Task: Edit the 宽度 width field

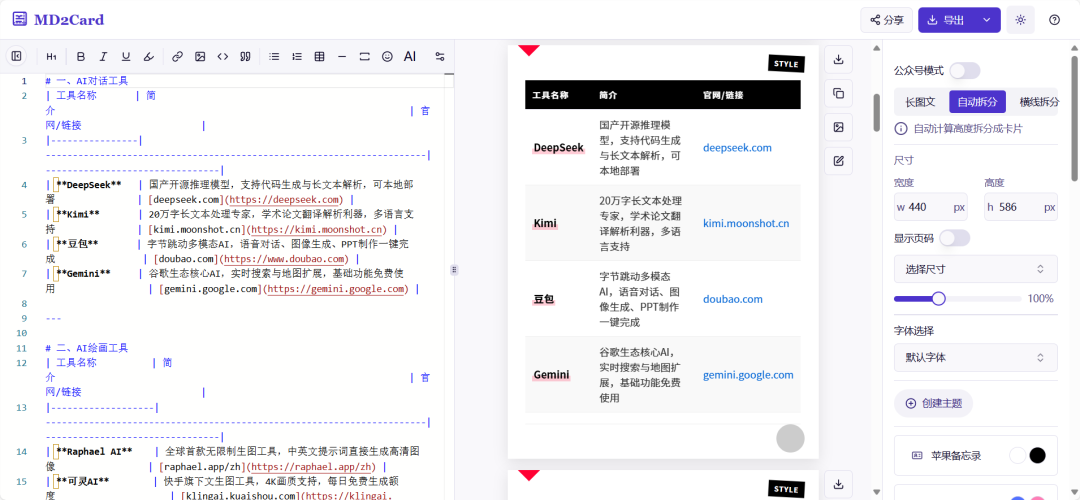Action: (x=931, y=207)
